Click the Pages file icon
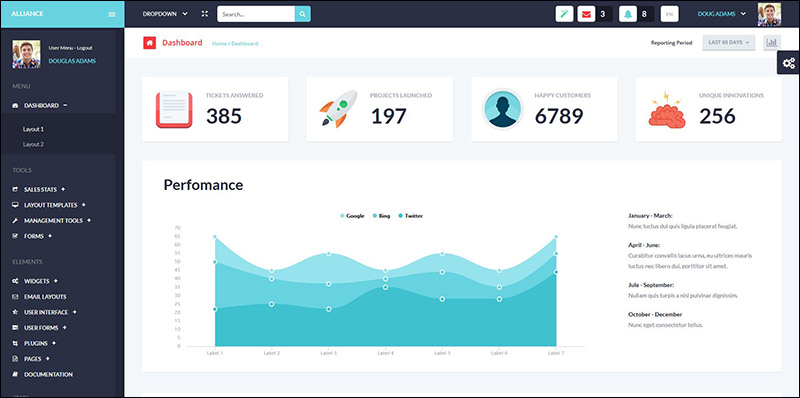Screen dimensions: 800x398 15,359
